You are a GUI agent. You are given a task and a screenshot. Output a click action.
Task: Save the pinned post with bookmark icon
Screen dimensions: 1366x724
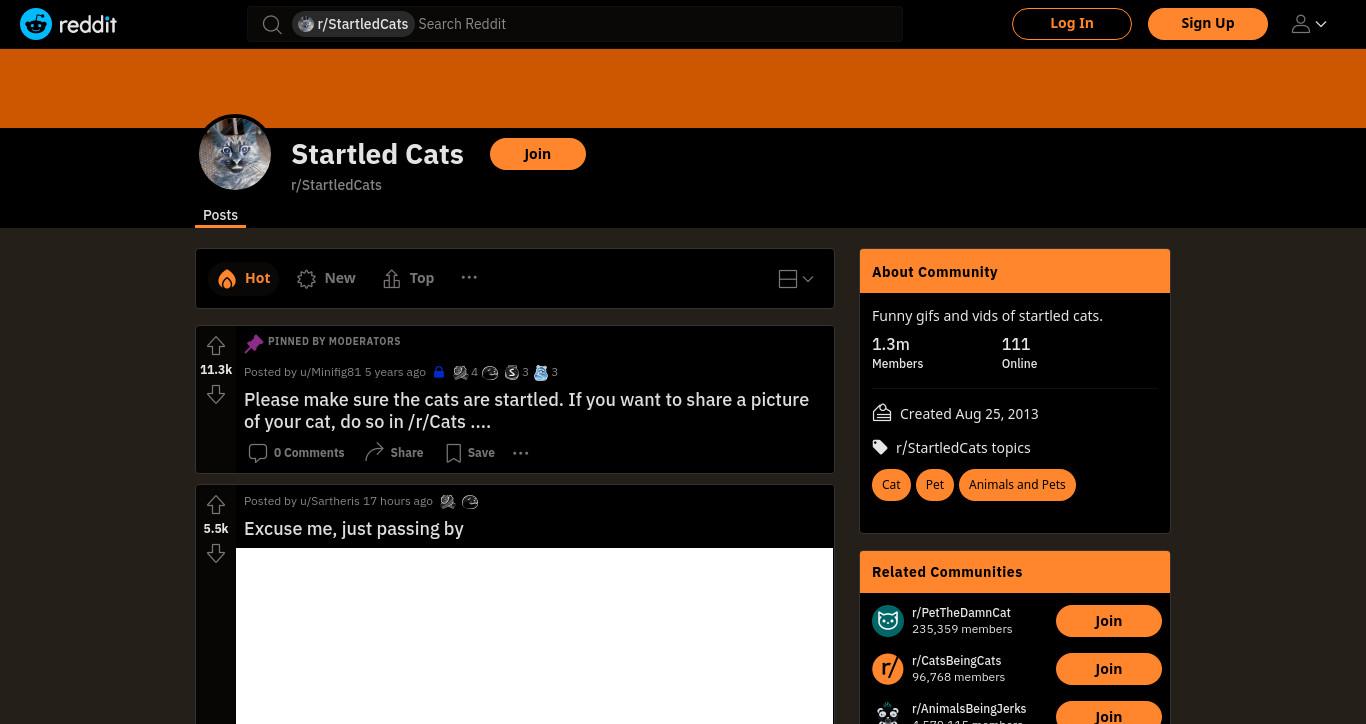(470, 453)
